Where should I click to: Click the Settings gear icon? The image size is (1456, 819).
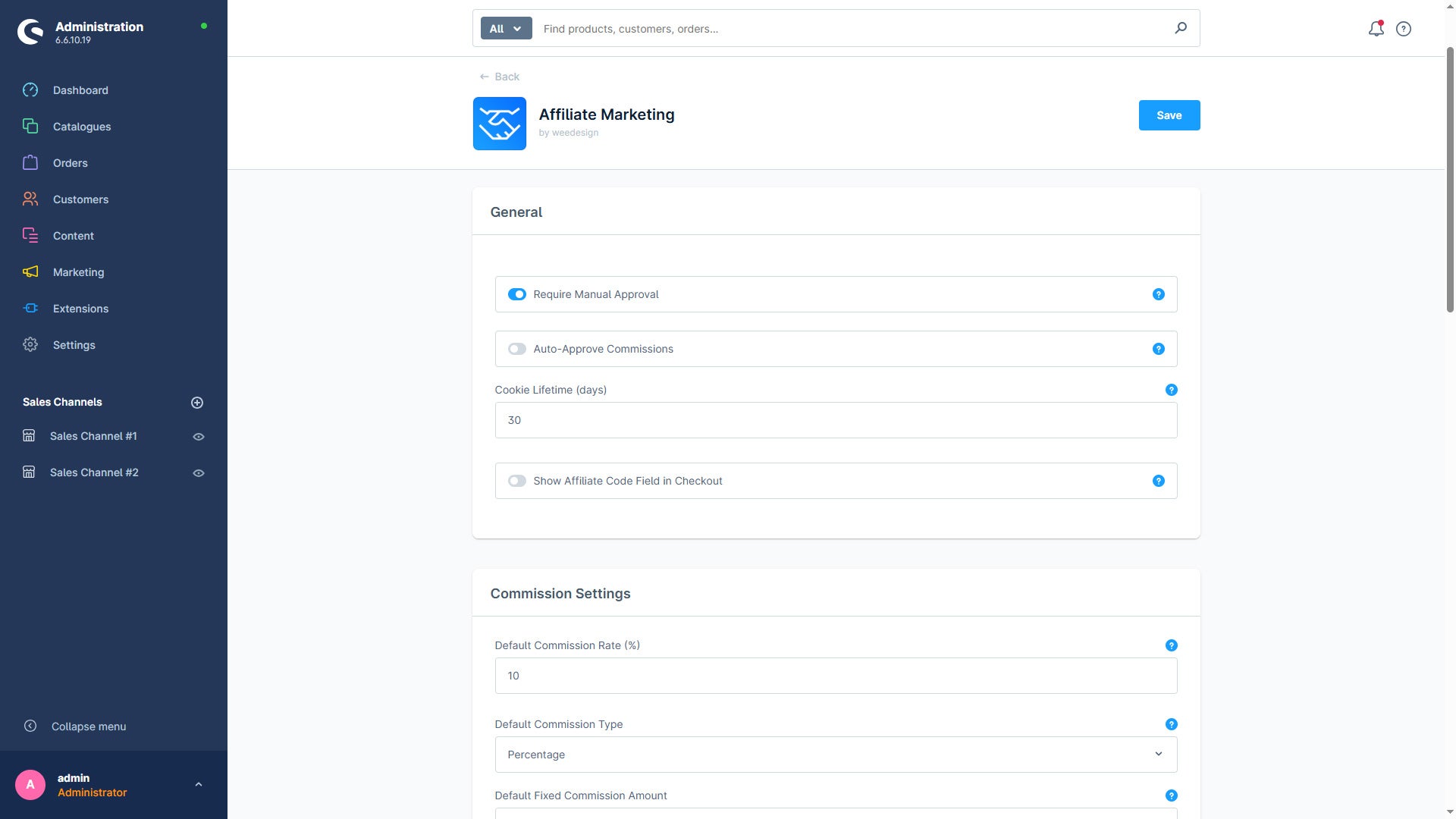[30, 345]
